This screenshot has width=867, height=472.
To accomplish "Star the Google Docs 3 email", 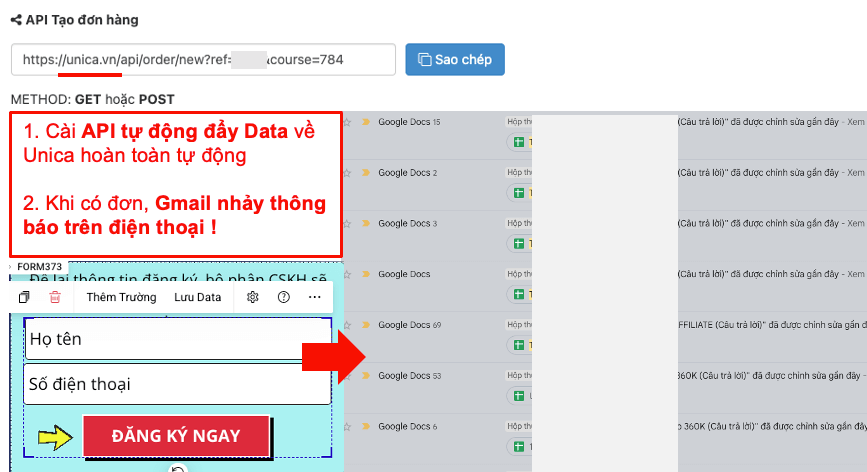I will tap(347, 223).
